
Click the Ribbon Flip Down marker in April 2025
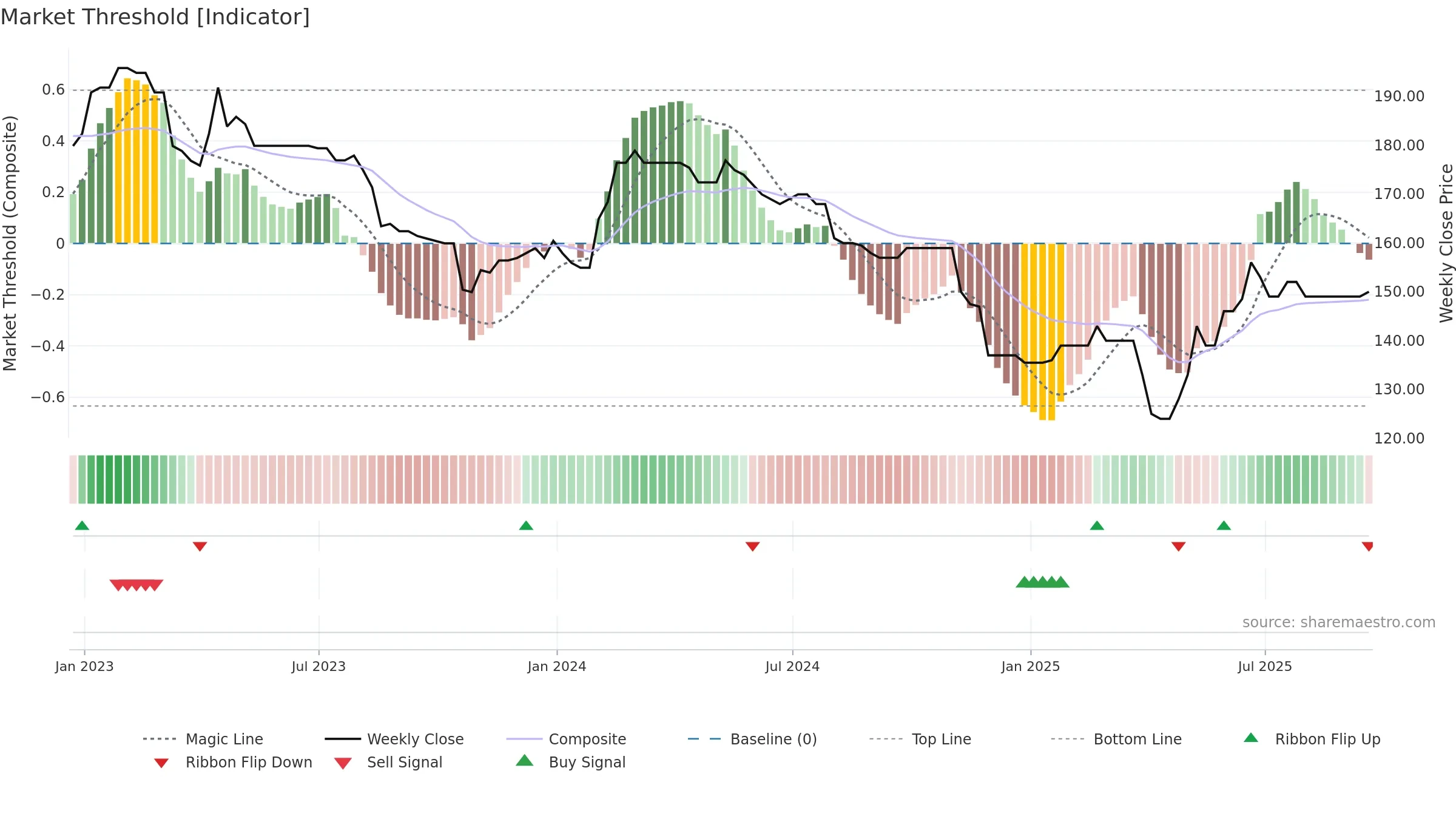click(x=1178, y=547)
